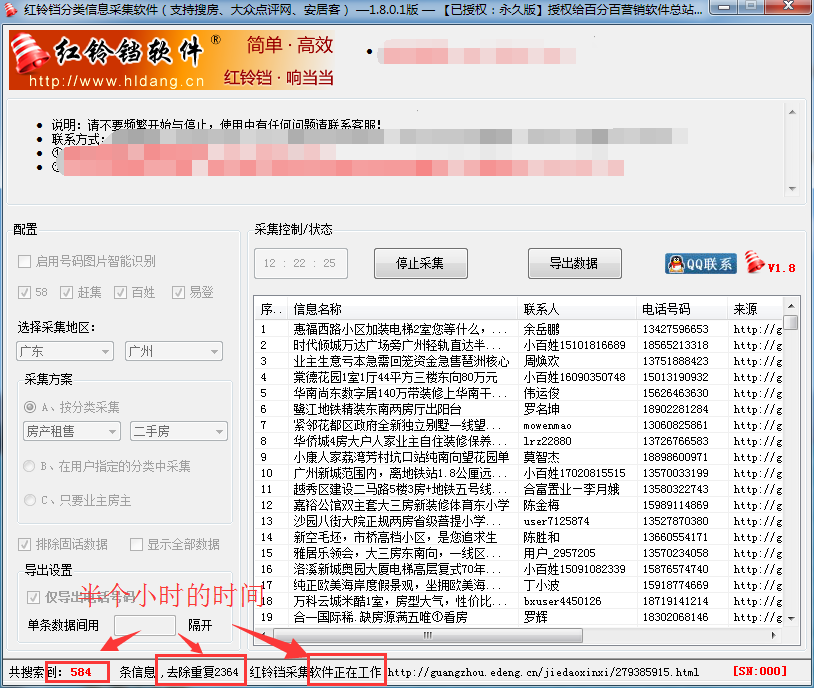Open the 房产租售 category dropdown
Screen dimensions: 814x688
click(x=72, y=431)
